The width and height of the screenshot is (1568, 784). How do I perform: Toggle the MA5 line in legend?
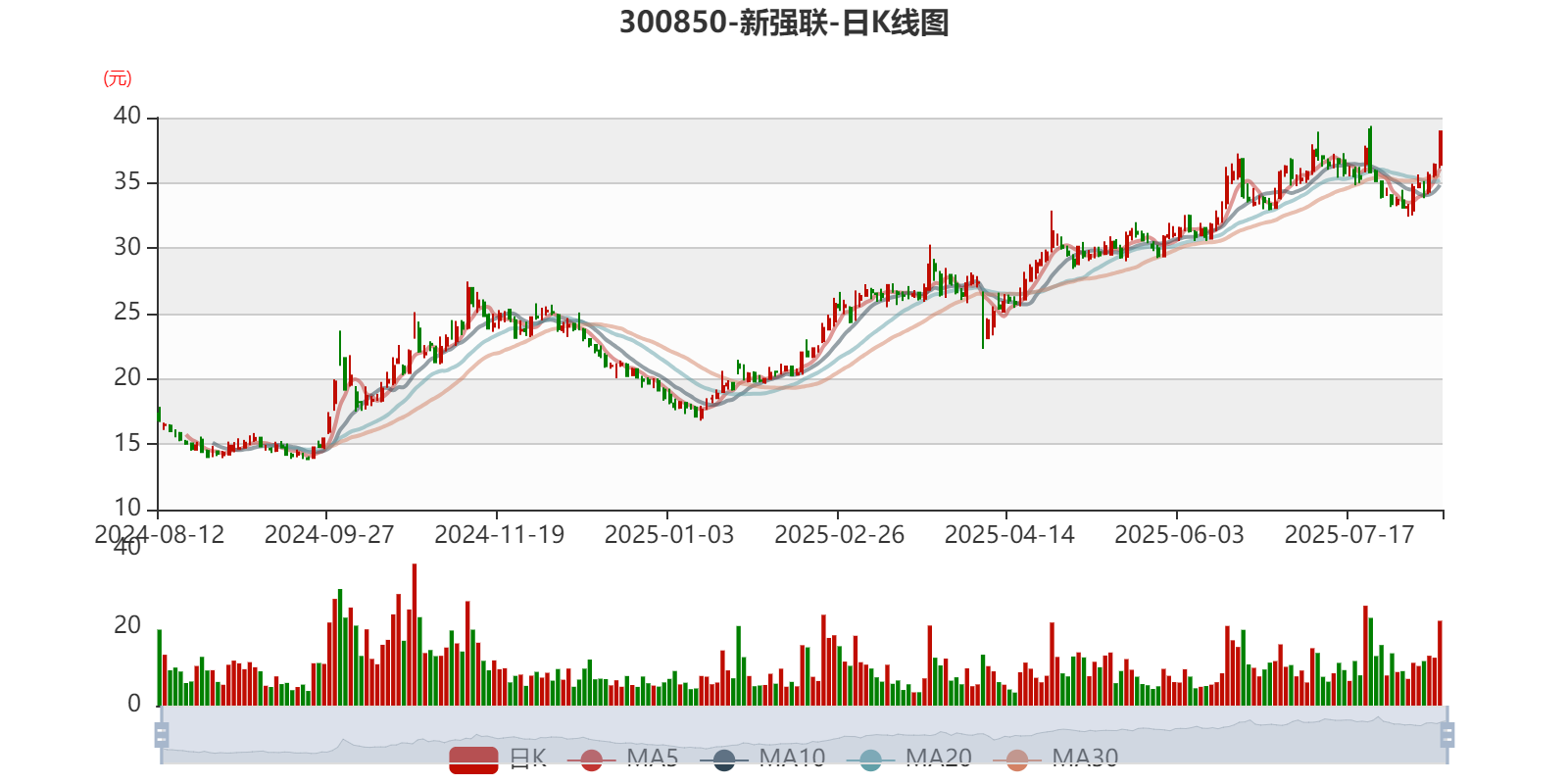point(622,759)
